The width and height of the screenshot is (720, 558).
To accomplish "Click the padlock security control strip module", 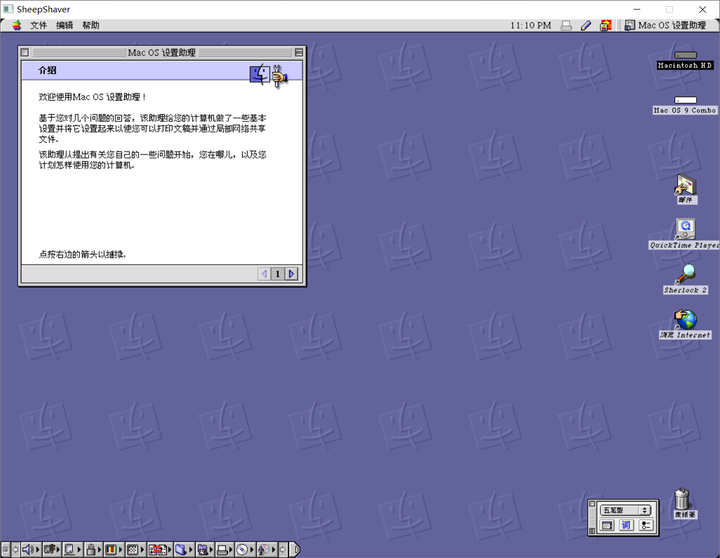I will [x=91, y=549].
